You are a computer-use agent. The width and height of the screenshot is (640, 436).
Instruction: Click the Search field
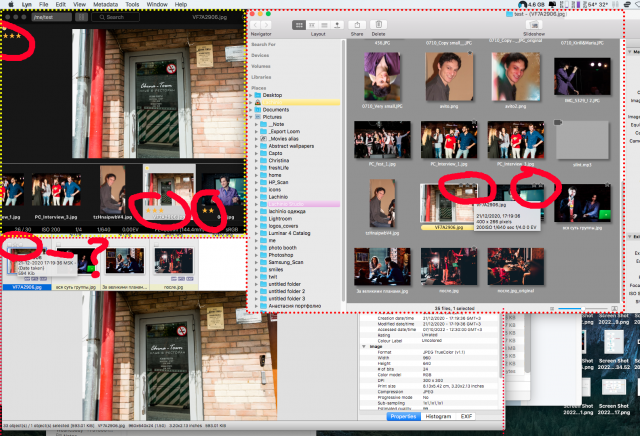click(x=114, y=17)
